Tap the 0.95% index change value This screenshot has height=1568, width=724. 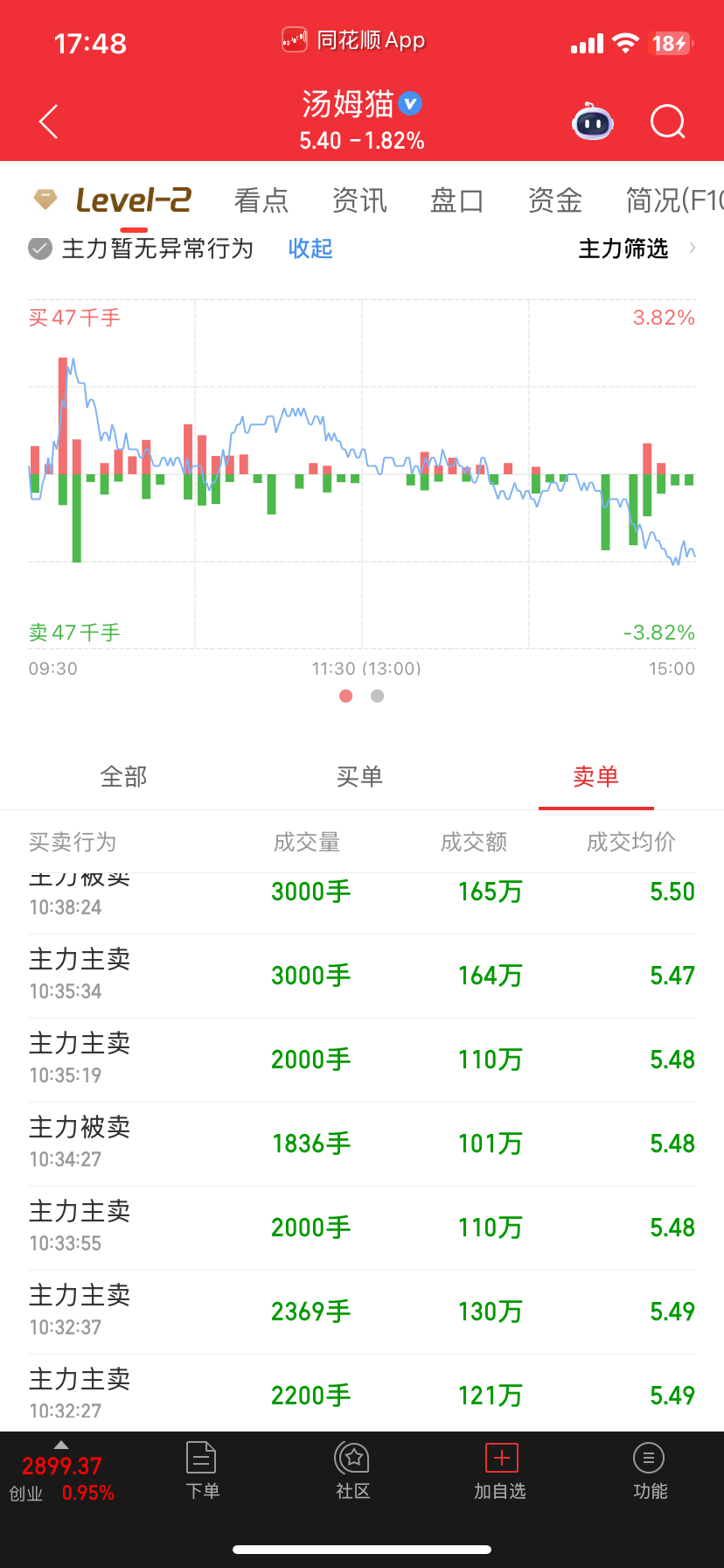(x=88, y=1493)
